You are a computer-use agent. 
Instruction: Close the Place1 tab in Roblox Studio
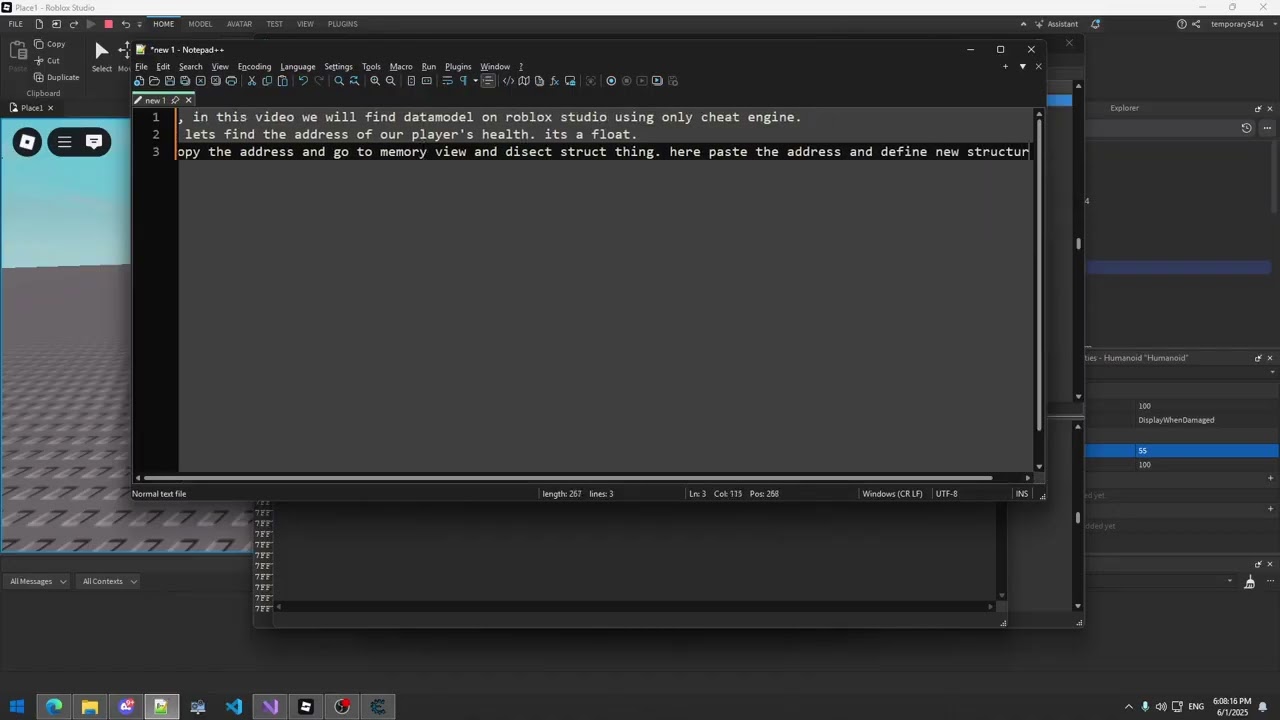pos(50,108)
